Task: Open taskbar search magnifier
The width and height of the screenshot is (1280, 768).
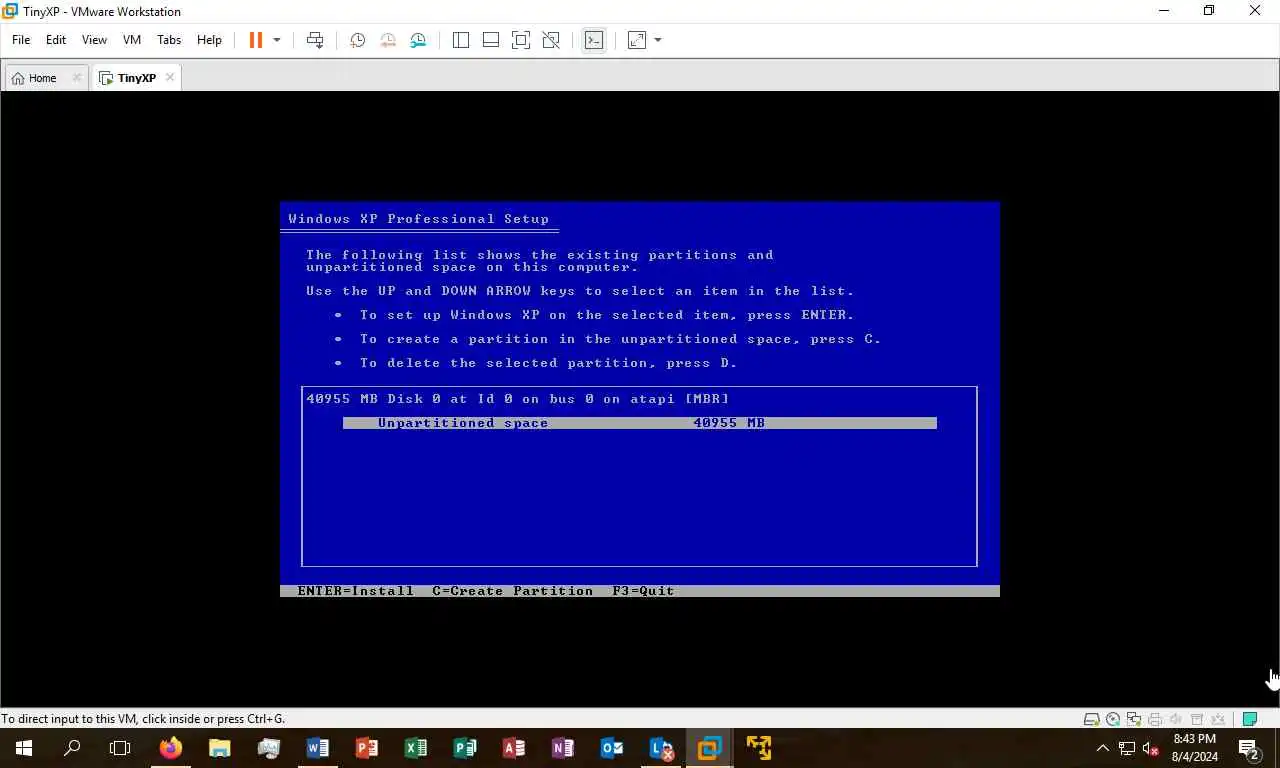Action: point(72,748)
